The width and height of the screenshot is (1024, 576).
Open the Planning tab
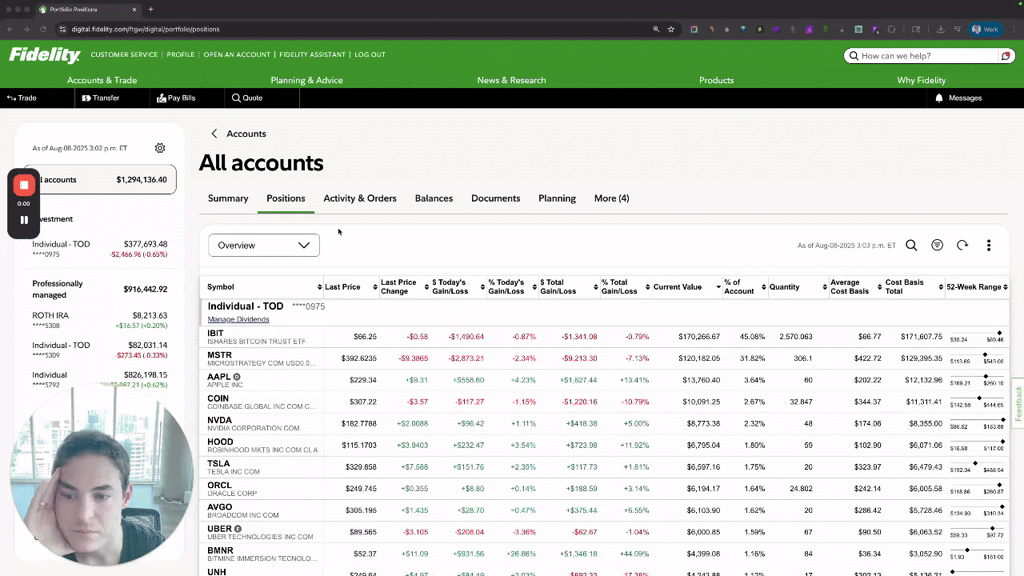pyautogui.click(x=557, y=199)
